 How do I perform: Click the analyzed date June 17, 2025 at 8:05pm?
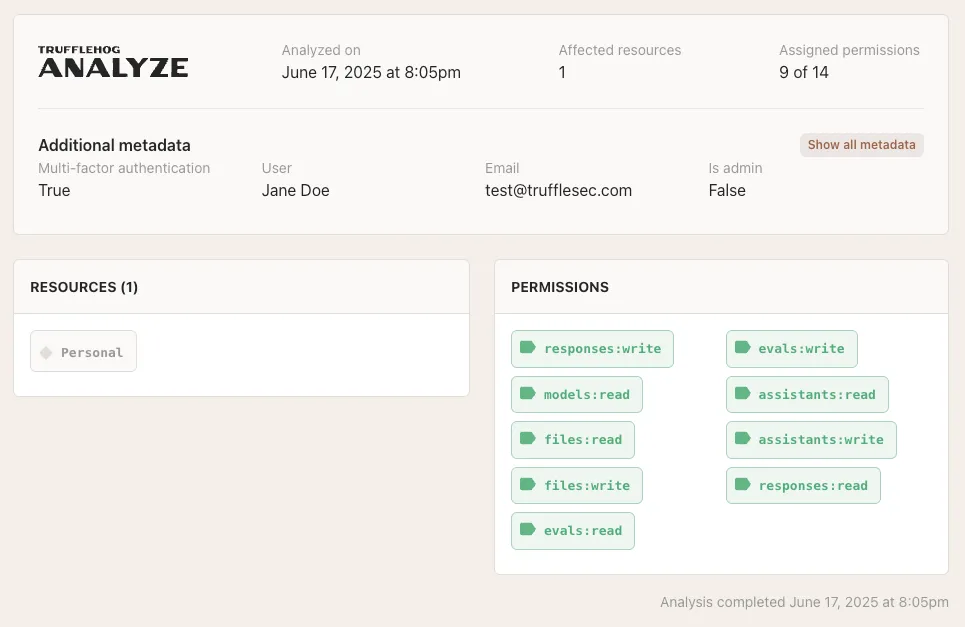pyautogui.click(x=371, y=73)
